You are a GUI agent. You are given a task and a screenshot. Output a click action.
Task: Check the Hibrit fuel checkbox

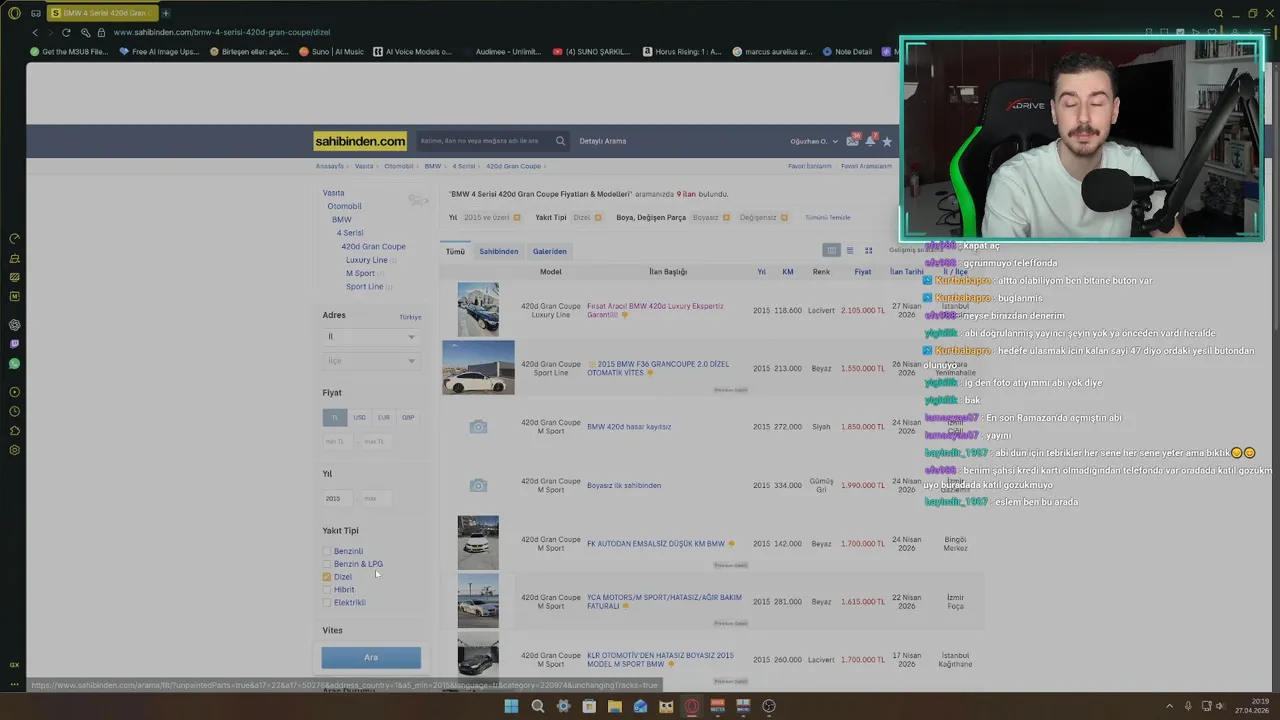click(x=327, y=590)
